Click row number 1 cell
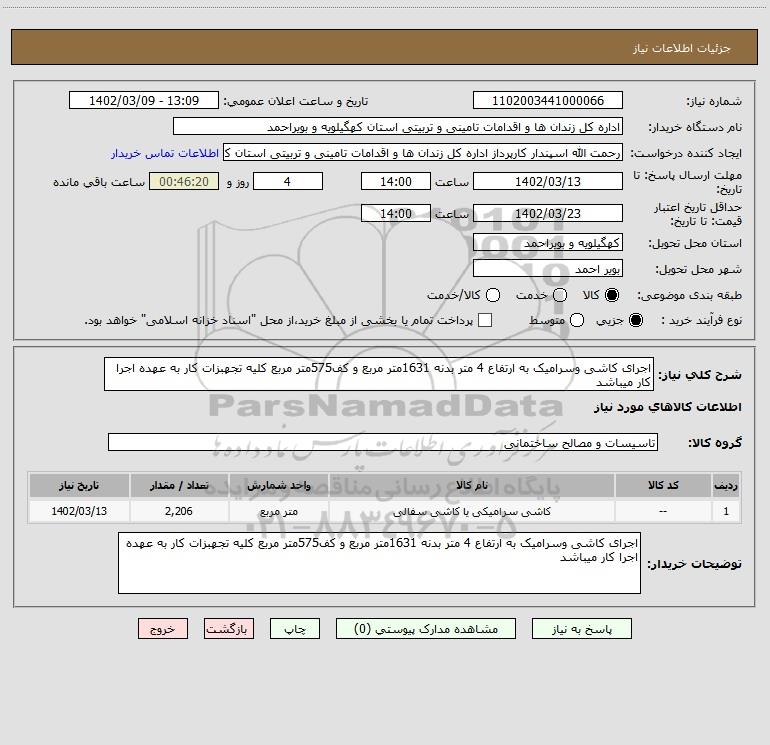770x745 pixels. (x=726, y=511)
